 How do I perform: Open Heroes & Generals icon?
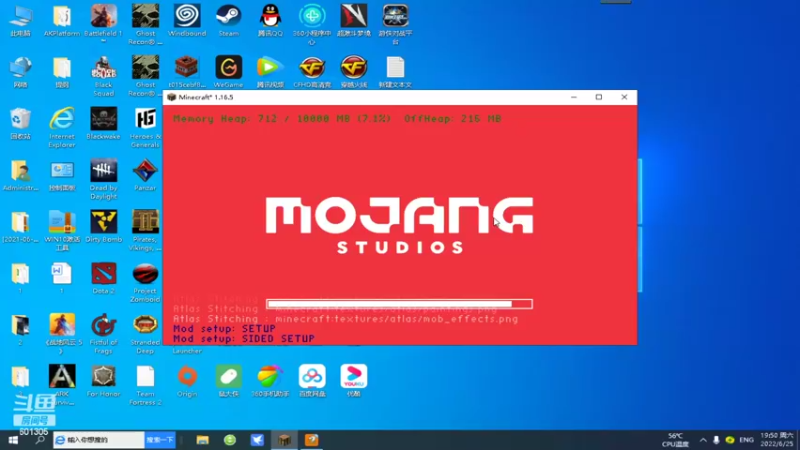[145, 128]
